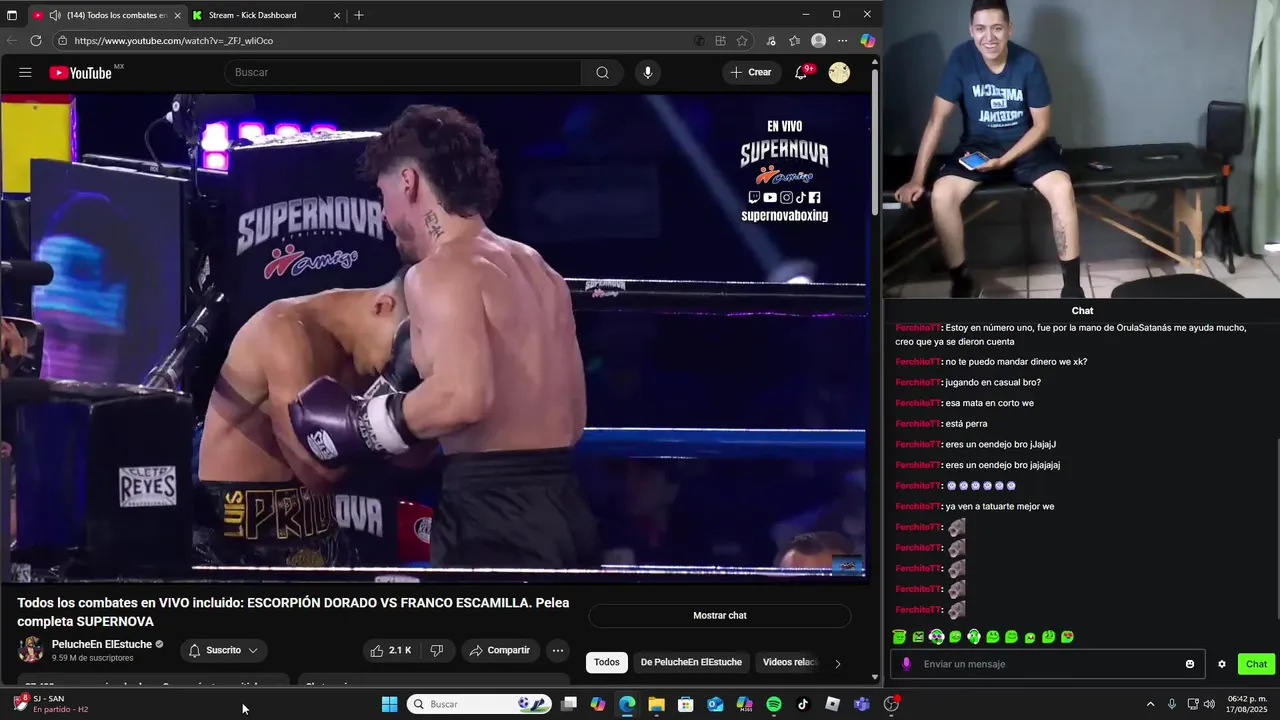Open PelucheEn ElEstuche channel name link
The width and height of the screenshot is (1280, 720).
[102, 644]
